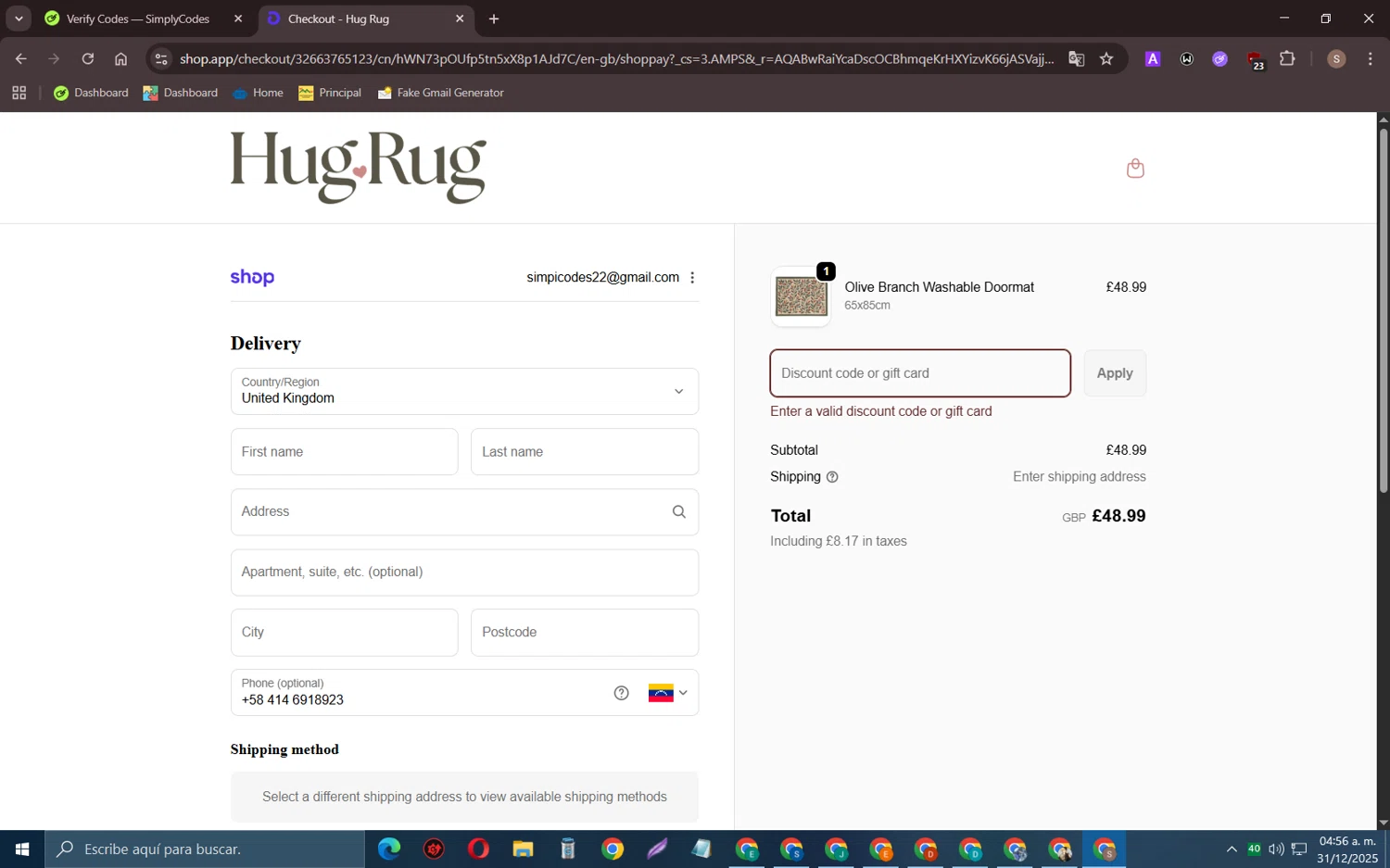
Task: Focus the Discount code or gift card field
Action: pyautogui.click(x=920, y=373)
